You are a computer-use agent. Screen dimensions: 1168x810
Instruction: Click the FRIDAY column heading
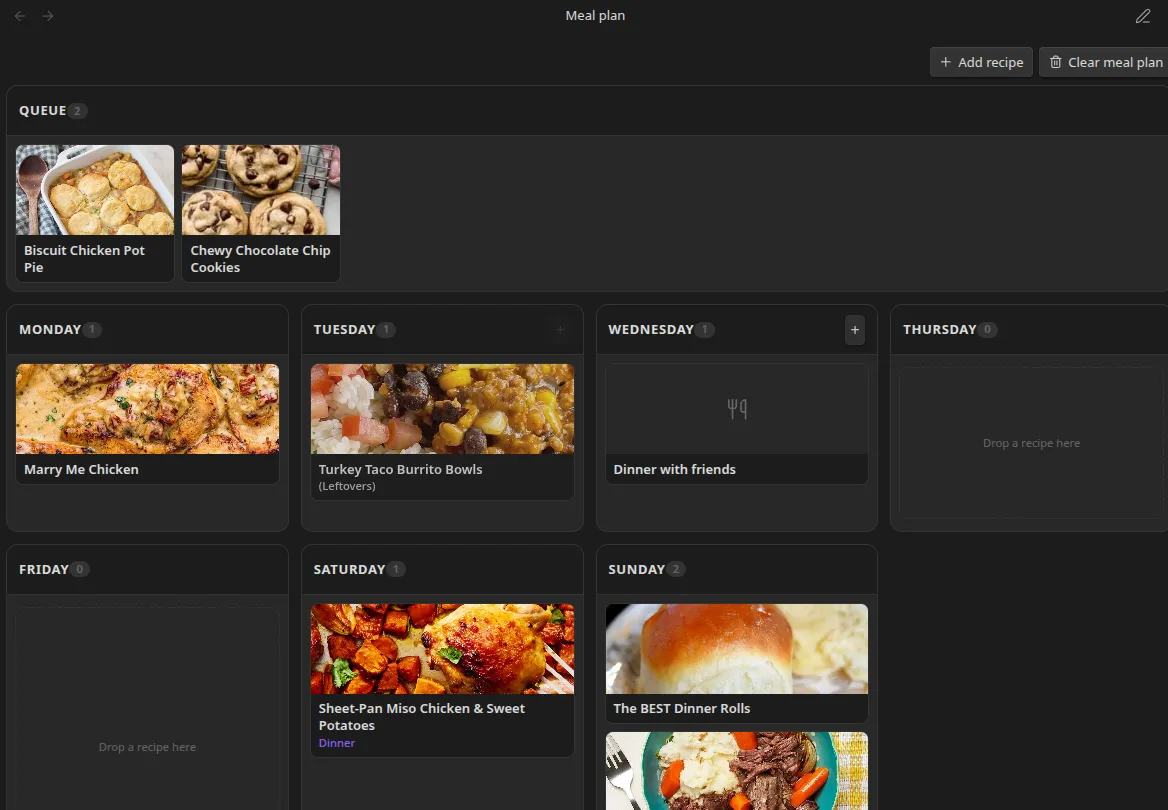pos(44,569)
